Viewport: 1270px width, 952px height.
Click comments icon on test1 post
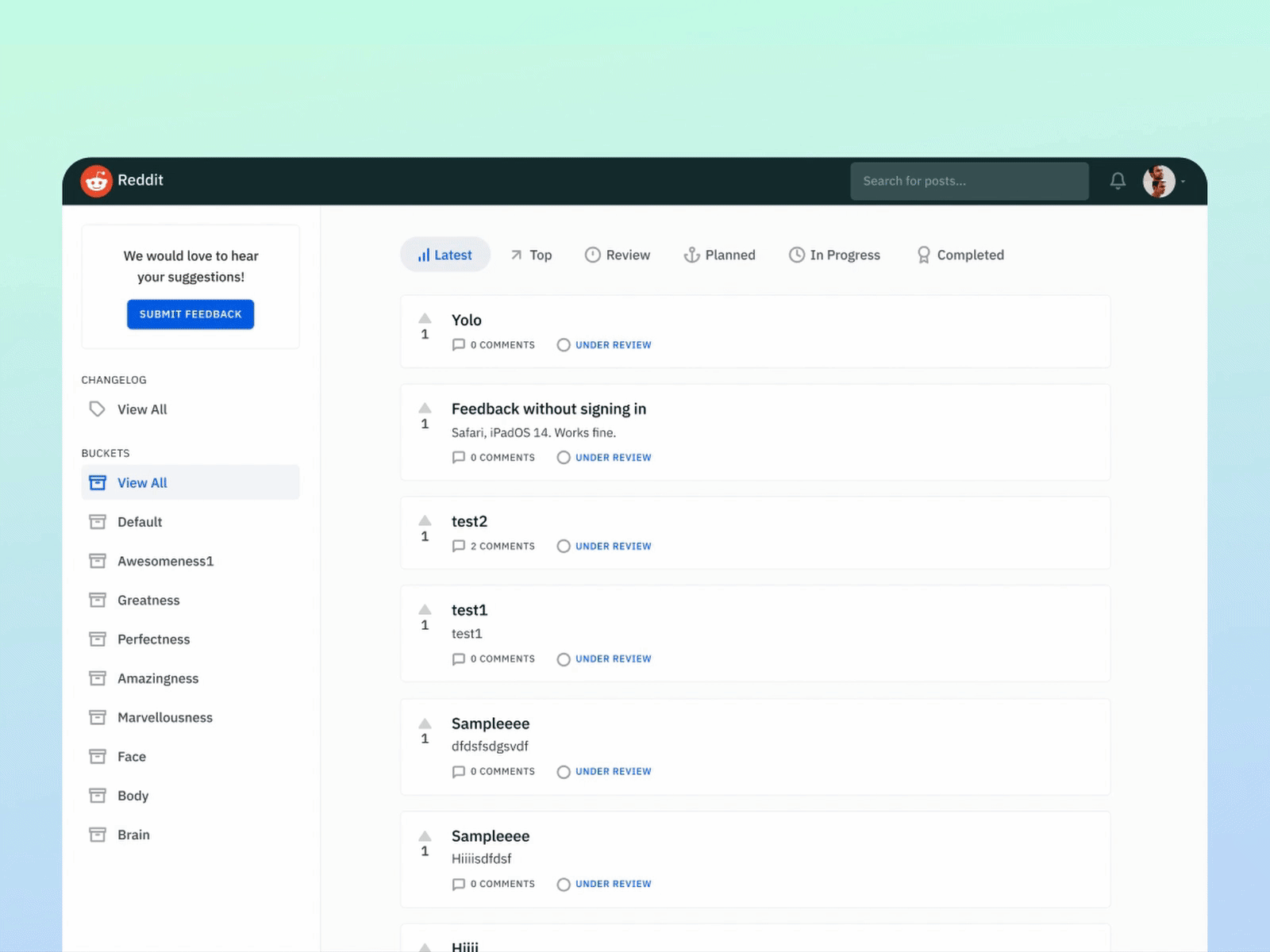click(458, 659)
